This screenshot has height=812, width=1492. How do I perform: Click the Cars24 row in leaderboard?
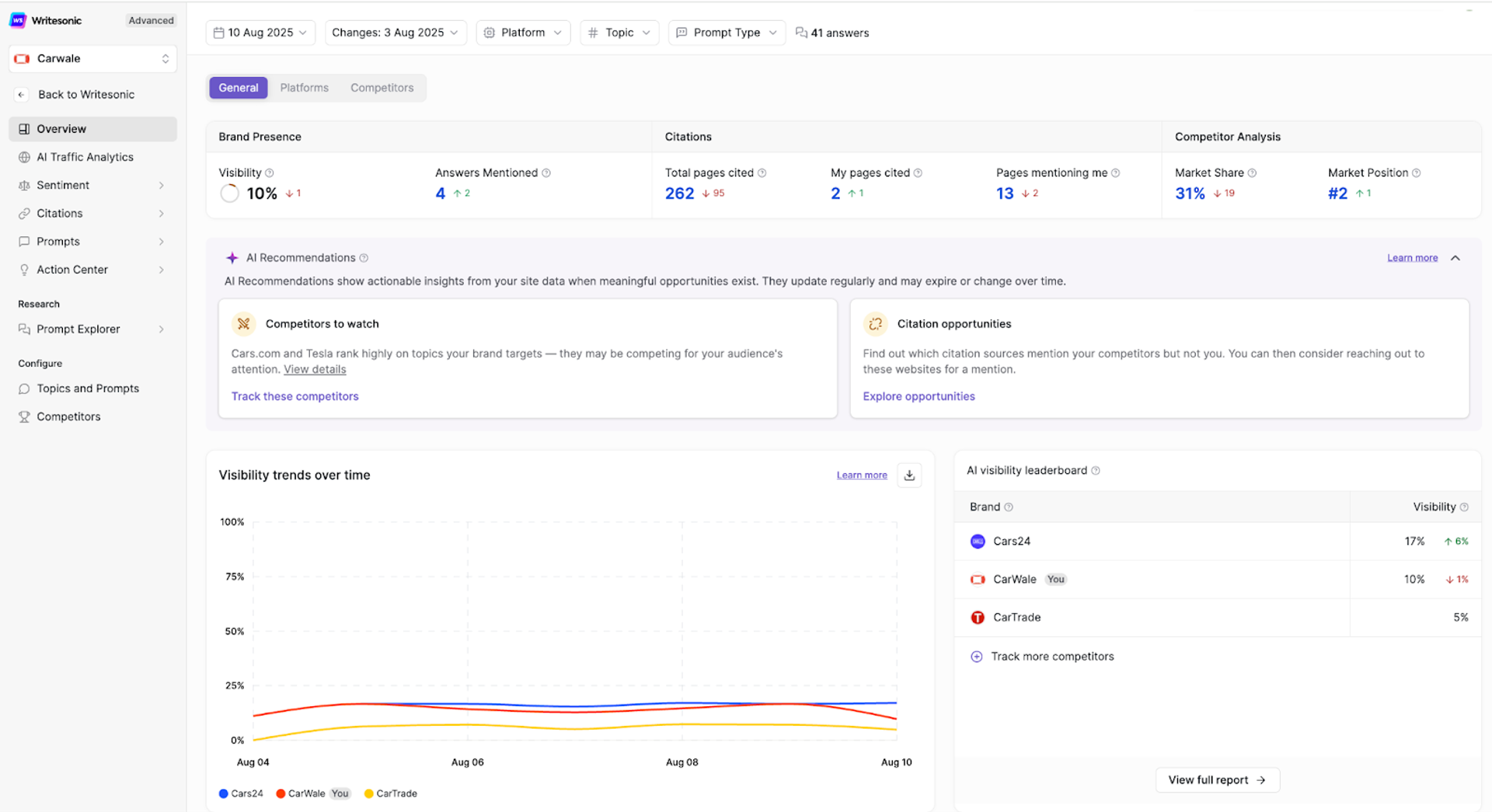click(1217, 542)
